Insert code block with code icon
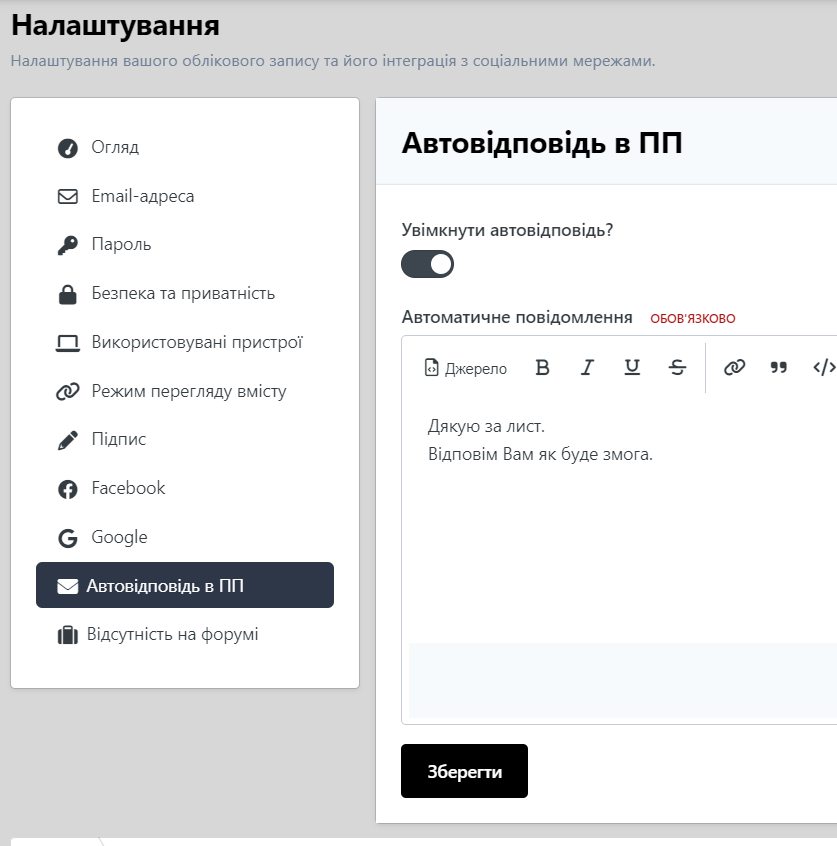 click(x=823, y=368)
